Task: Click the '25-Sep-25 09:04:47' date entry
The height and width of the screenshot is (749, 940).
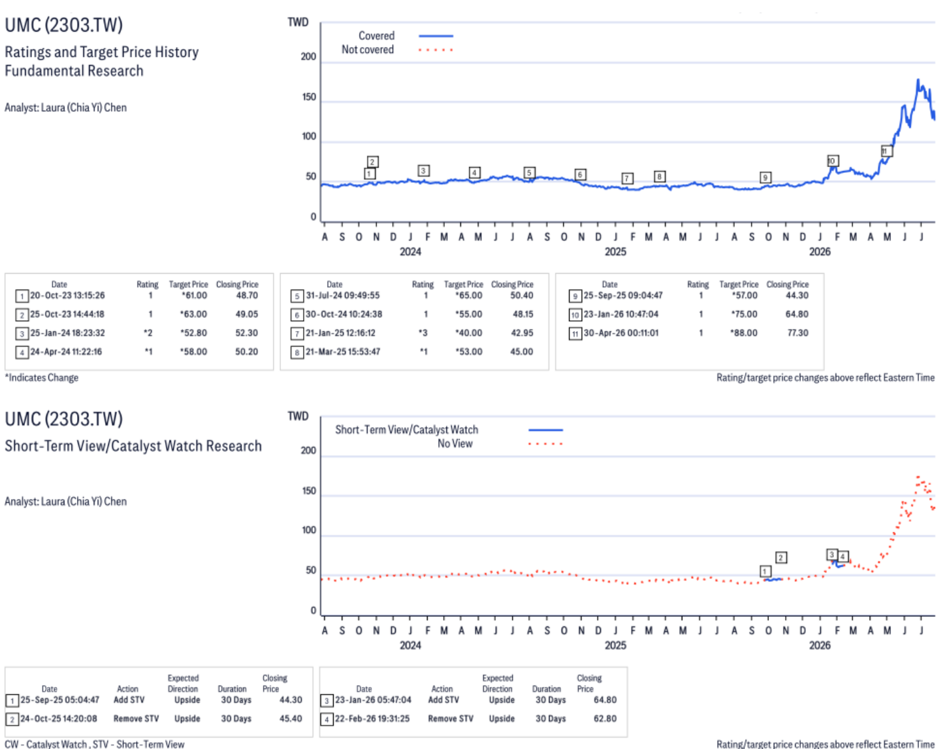Action: pyautogui.click(x=623, y=296)
